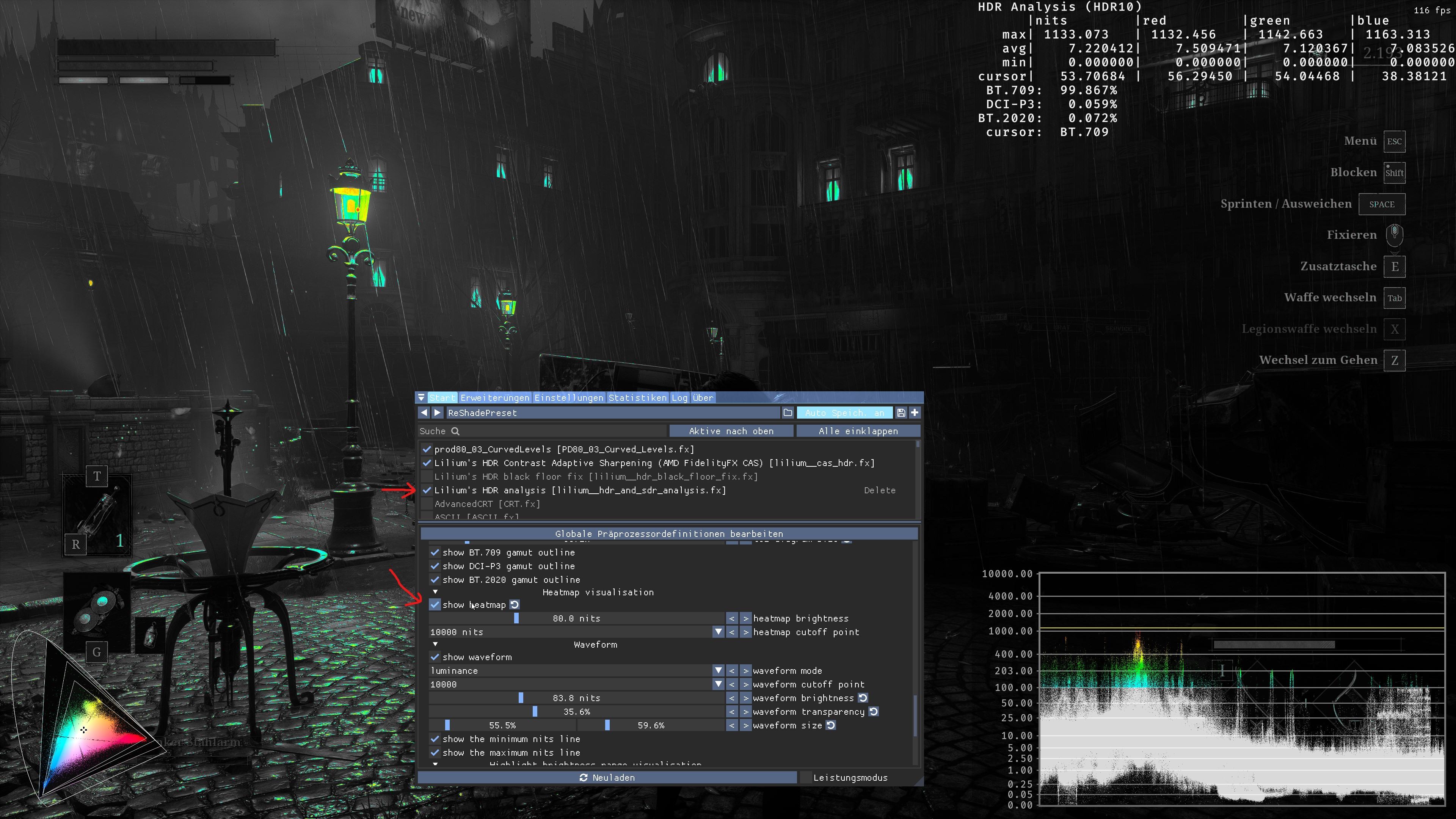The image size is (1456, 819).
Task: Add a new preset with the plus icon
Action: tap(915, 413)
